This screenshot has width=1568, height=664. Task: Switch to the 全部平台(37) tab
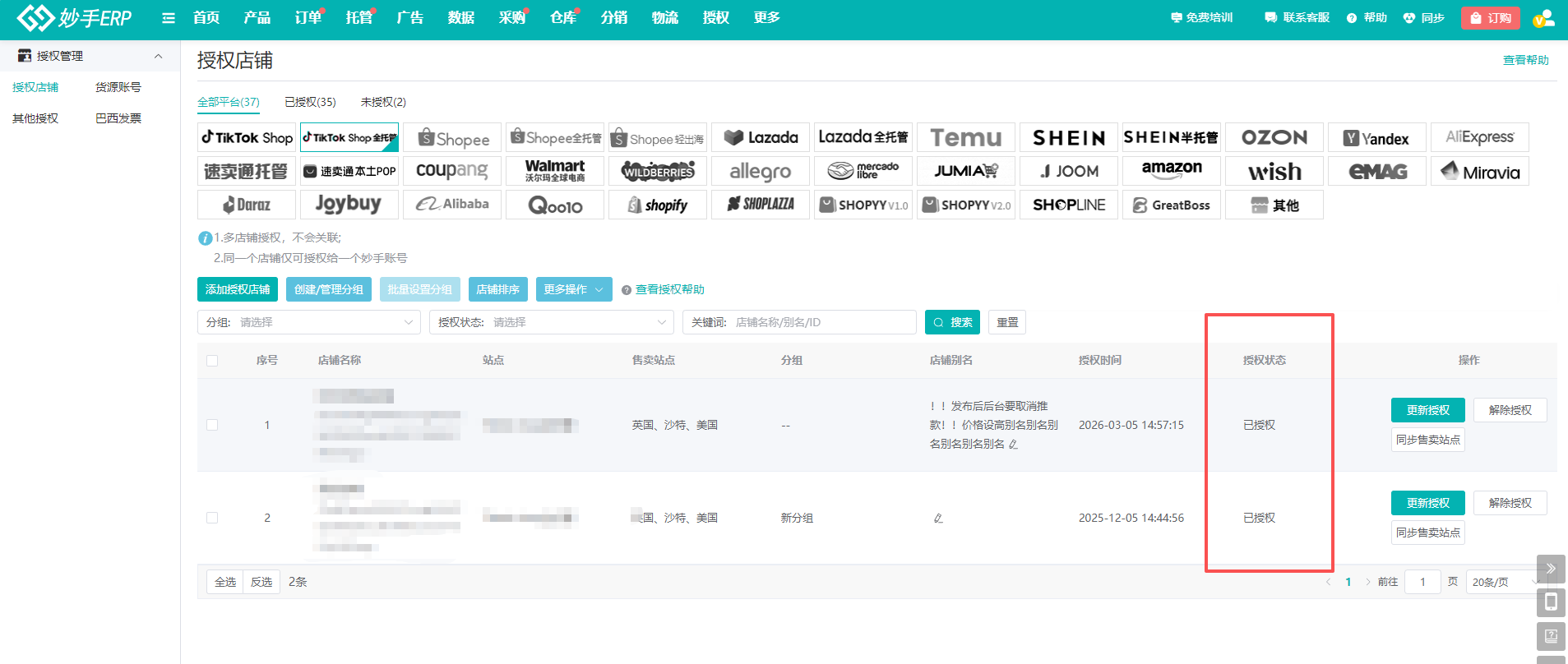(x=229, y=102)
